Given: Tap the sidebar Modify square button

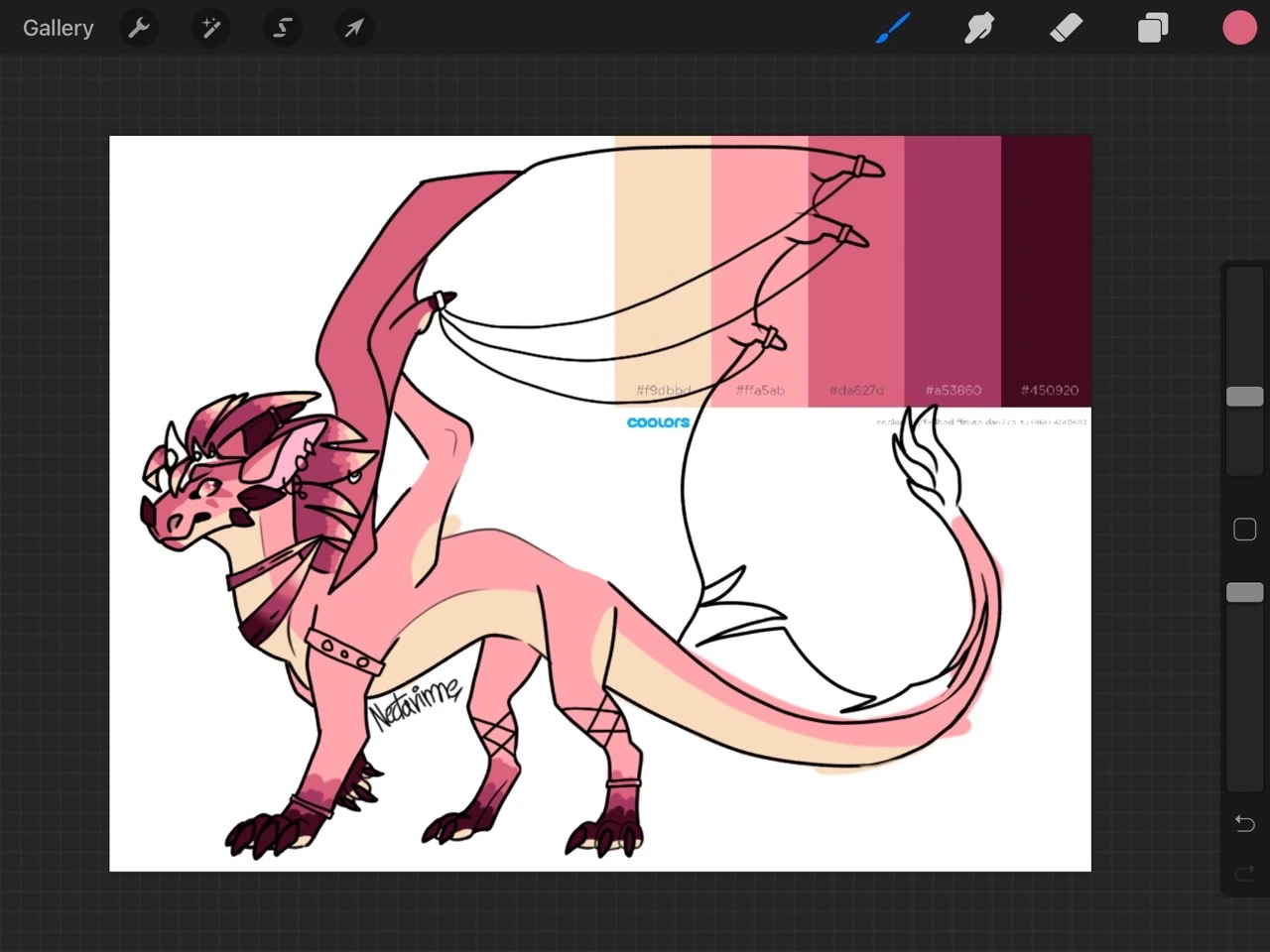Looking at the screenshot, I should coord(1244,530).
